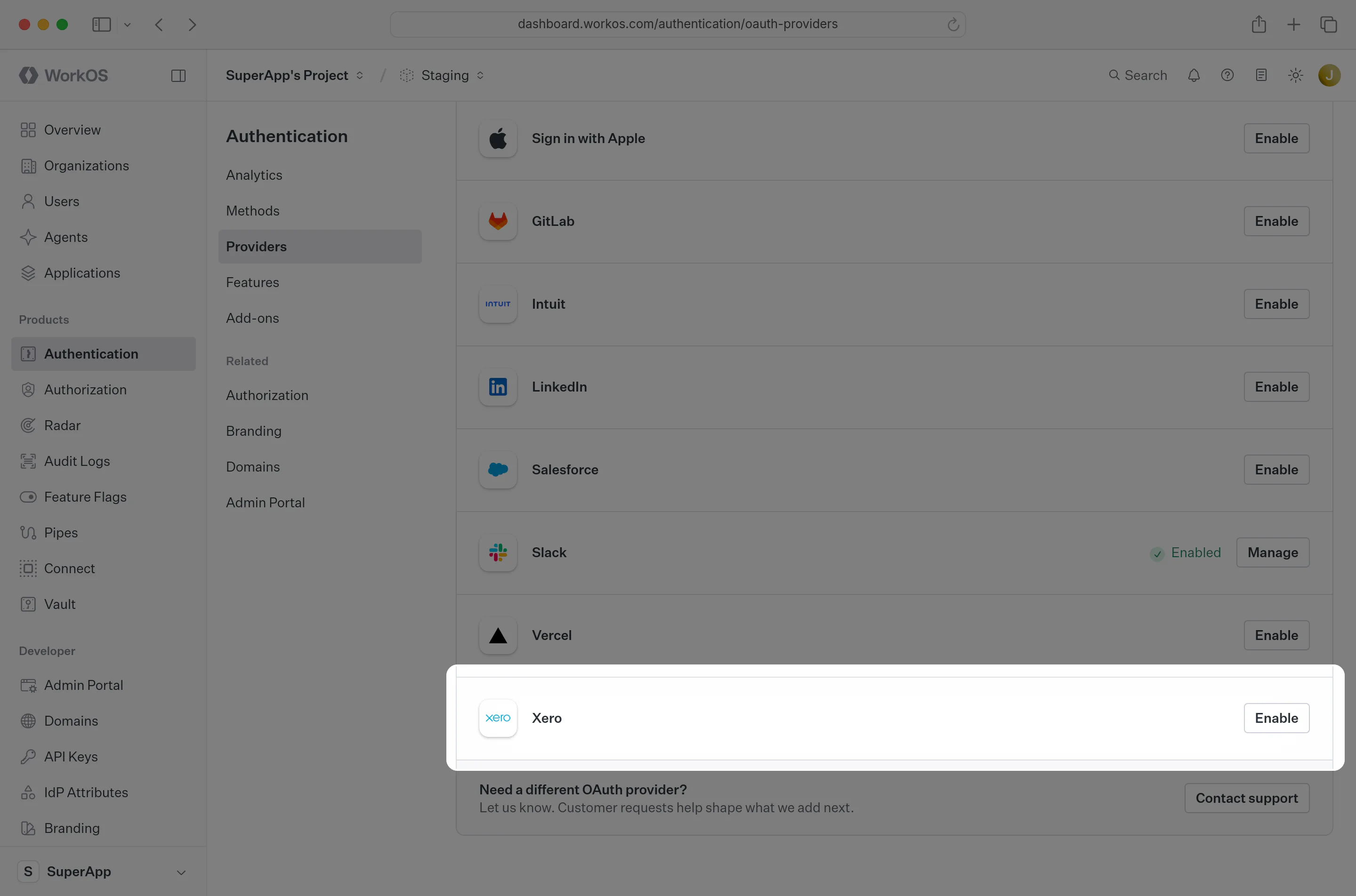Open the Search field
1356x896 pixels.
coord(1137,75)
